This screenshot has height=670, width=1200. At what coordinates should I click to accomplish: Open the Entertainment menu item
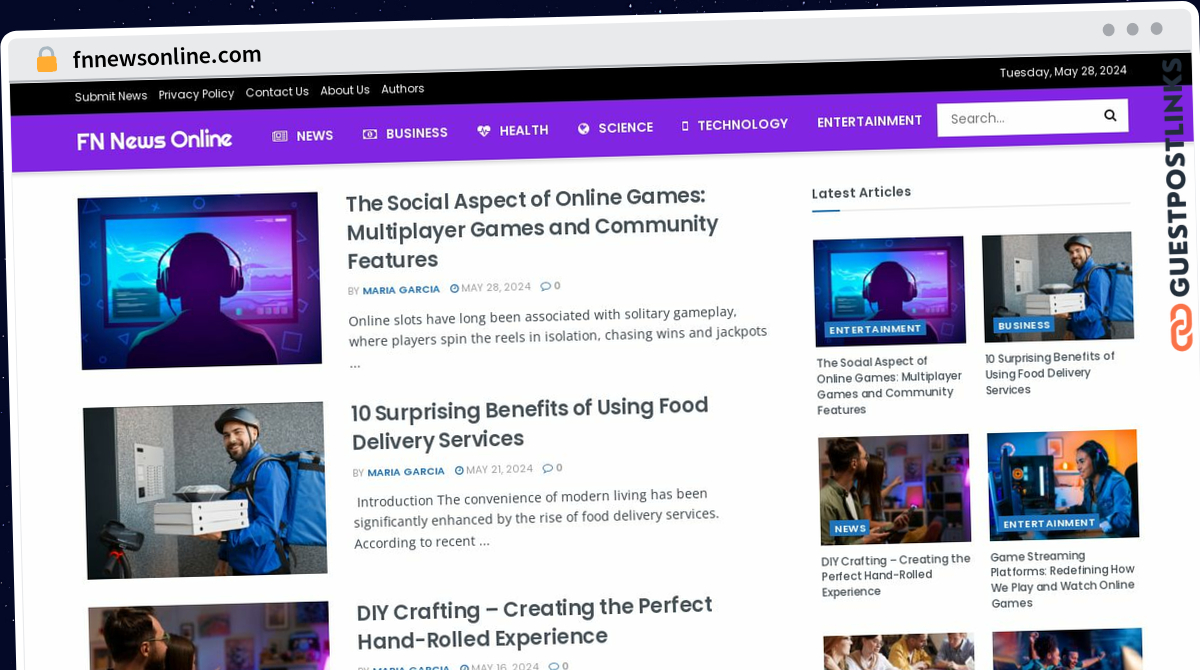pos(869,121)
